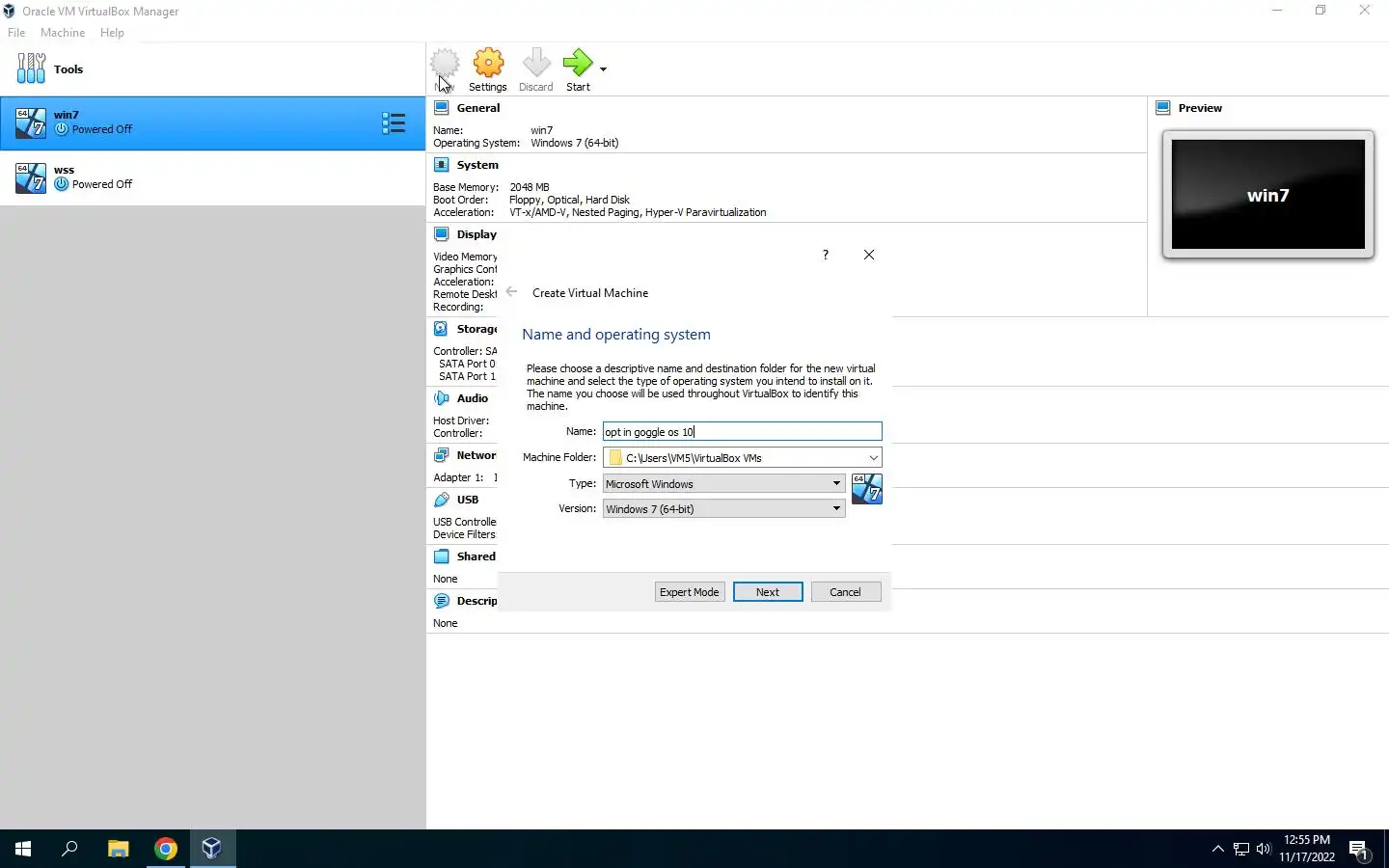Click the USB section icon
Viewport: 1389px width, 868px height.
point(442,500)
